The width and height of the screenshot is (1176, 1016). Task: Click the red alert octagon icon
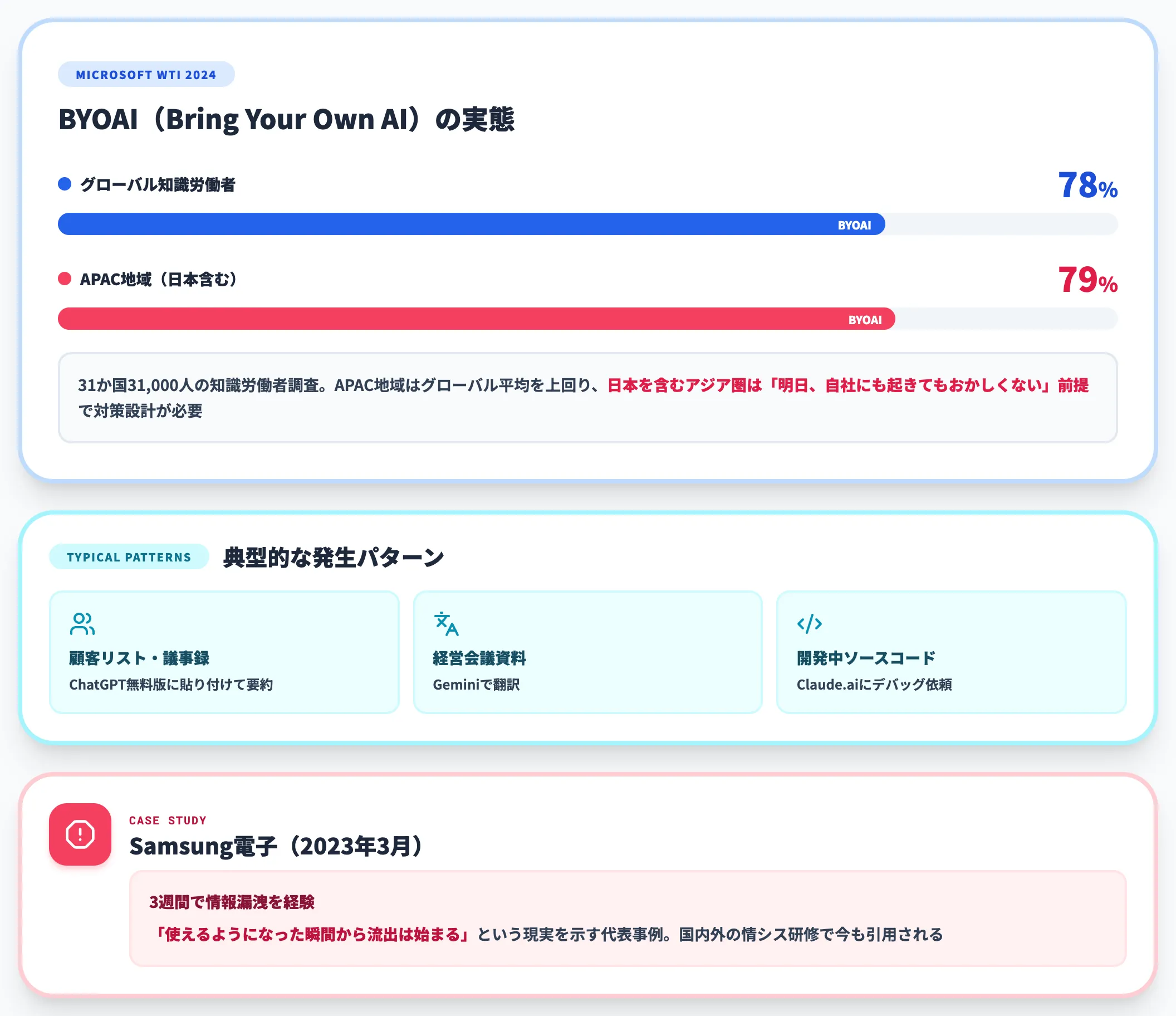[80, 834]
